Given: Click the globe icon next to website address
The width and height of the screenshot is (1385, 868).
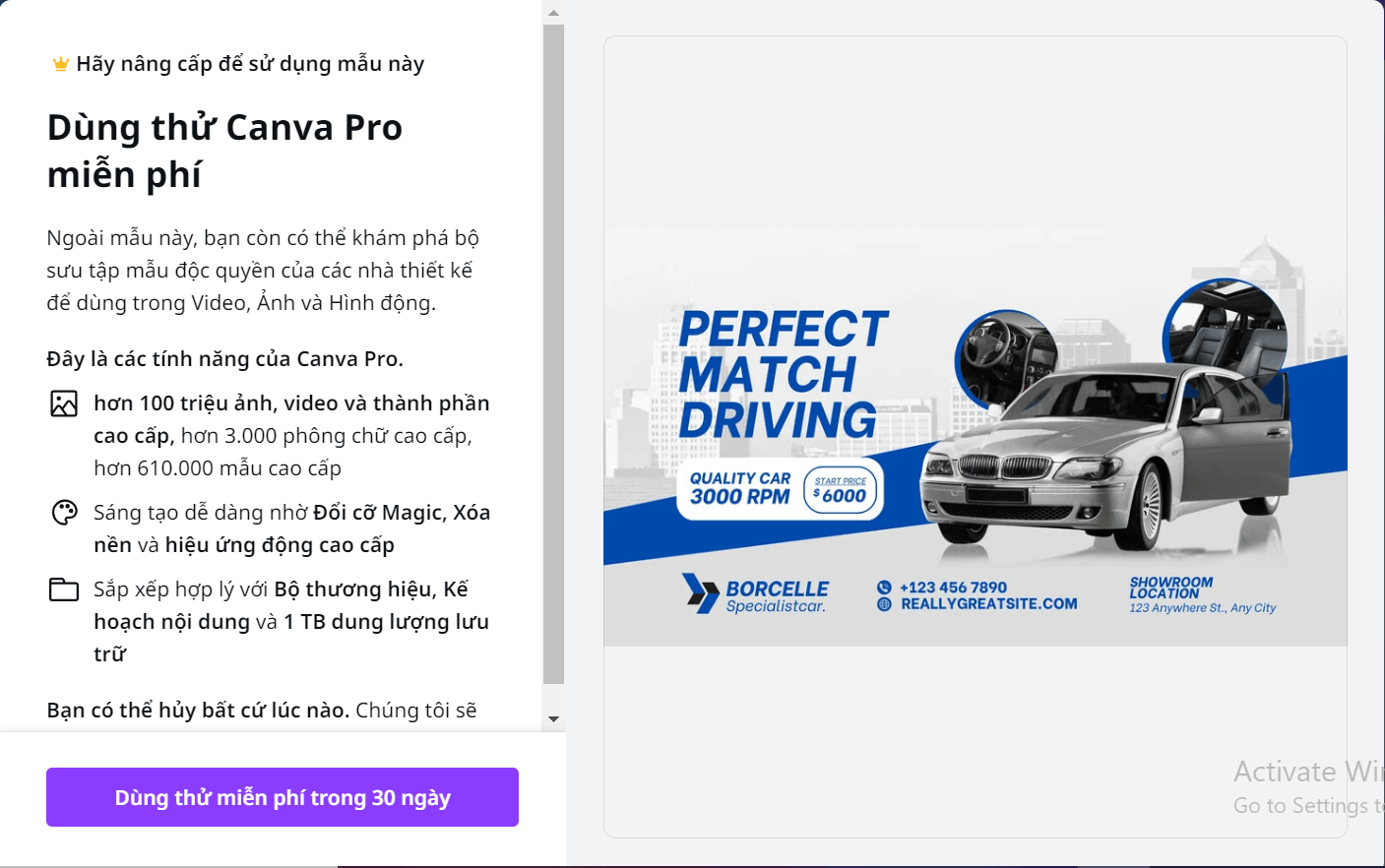Looking at the screenshot, I should click(884, 604).
